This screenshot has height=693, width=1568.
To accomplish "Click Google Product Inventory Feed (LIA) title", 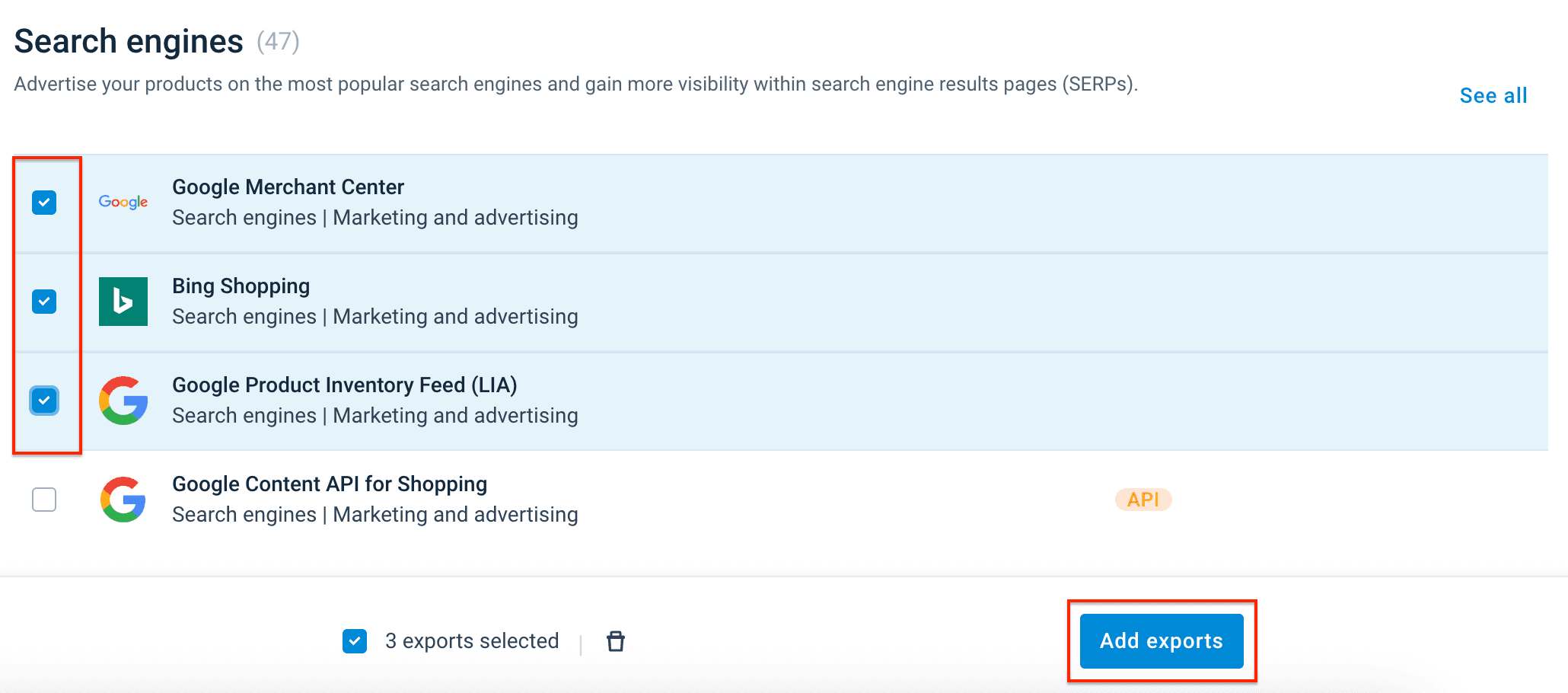I will pos(344,385).
